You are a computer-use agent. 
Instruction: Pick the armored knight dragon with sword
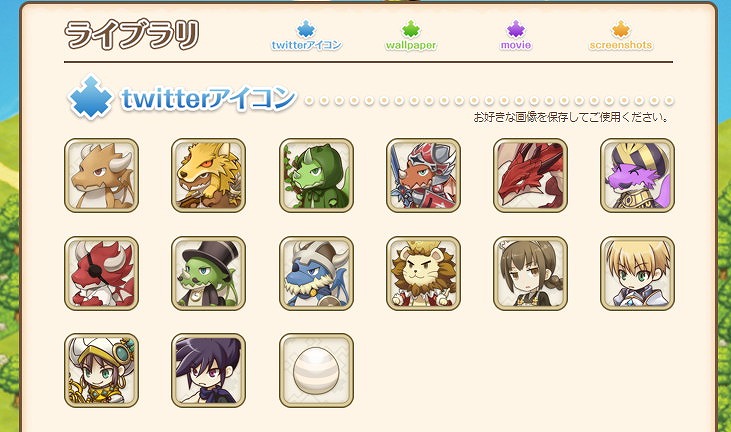coord(423,175)
